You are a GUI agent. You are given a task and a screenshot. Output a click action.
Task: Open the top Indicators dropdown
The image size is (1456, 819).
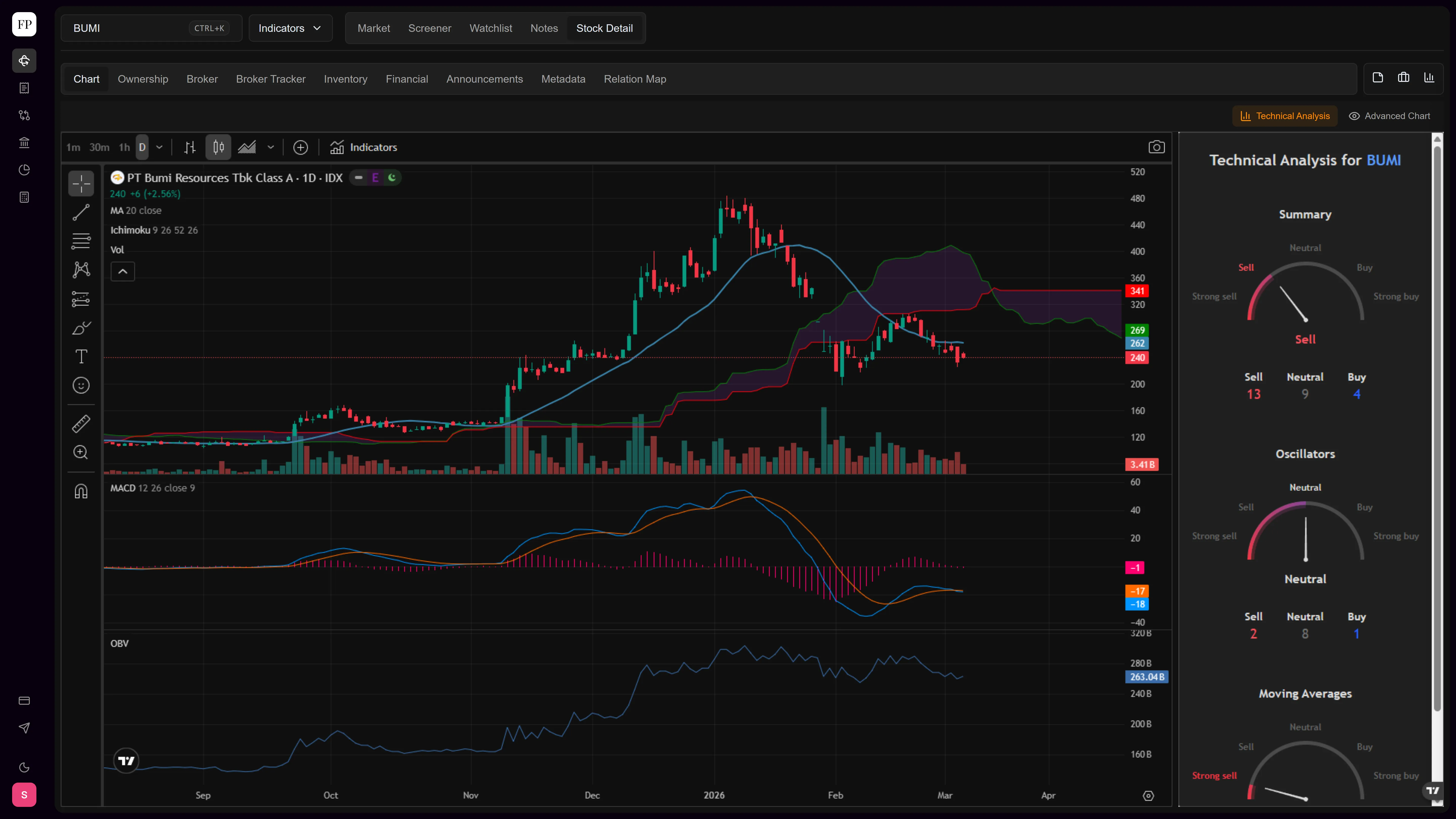[x=290, y=28]
